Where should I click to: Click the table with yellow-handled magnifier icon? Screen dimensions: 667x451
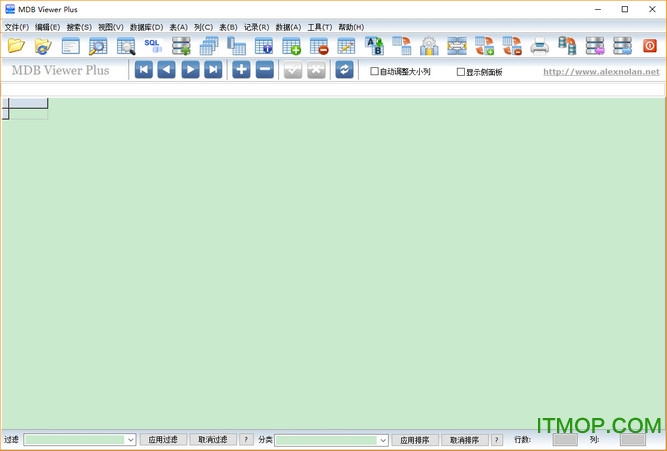(98, 46)
